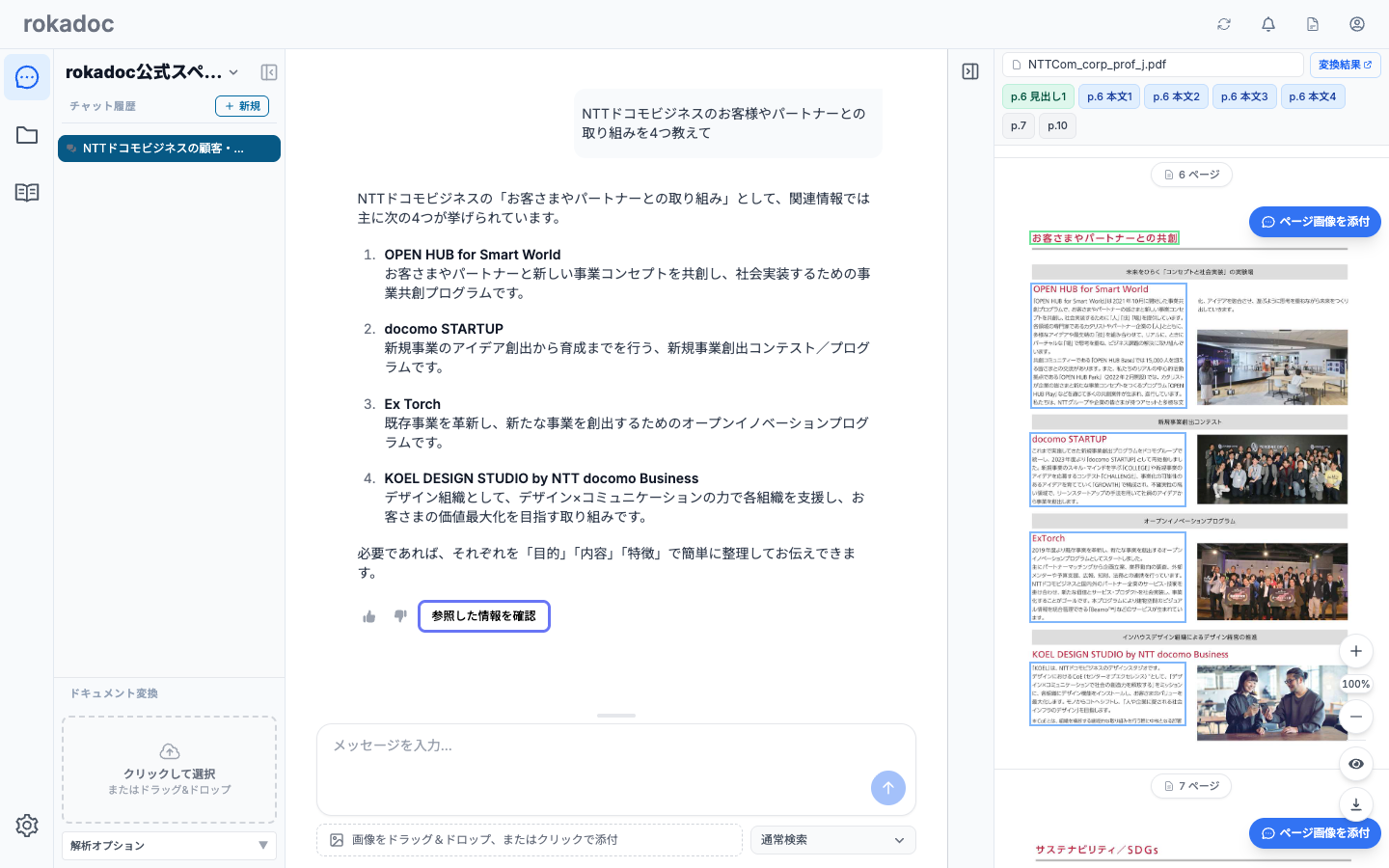Select the p.10 reference tab
The image size is (1389, 868).
coord(1057,125)
